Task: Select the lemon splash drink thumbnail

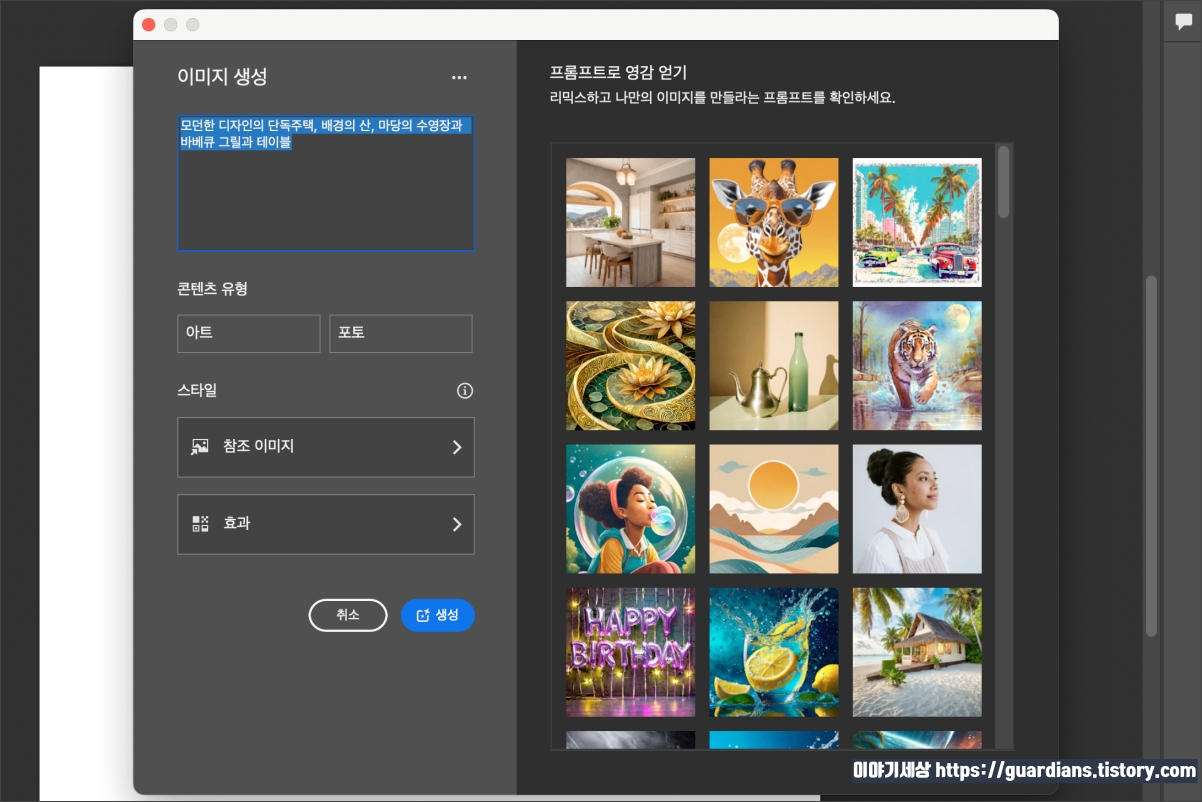Action: (x=774, y=652)
